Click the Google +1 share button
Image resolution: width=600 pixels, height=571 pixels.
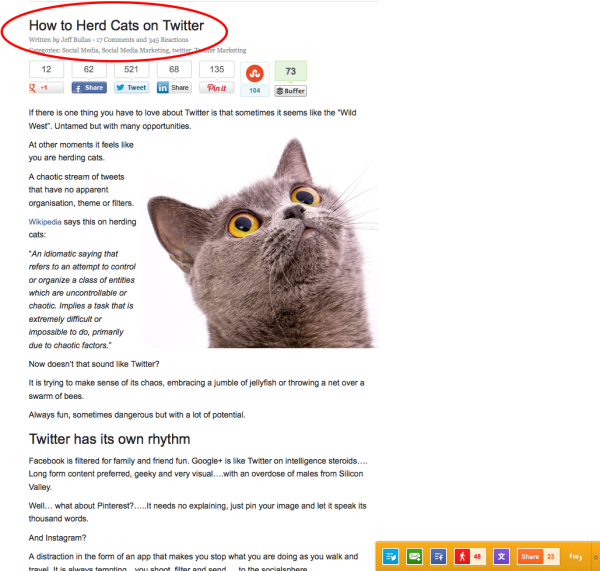tap(46, 88)
